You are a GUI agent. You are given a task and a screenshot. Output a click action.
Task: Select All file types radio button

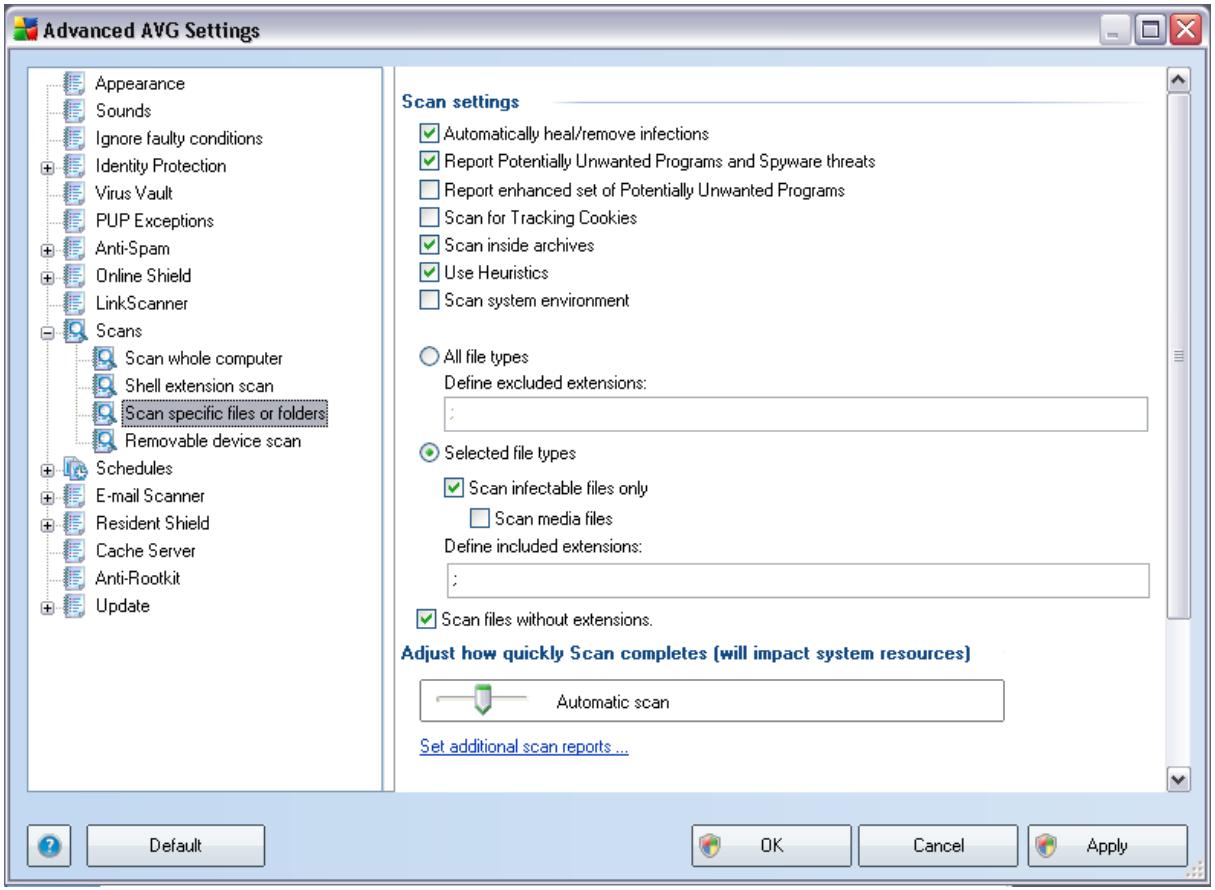[428, 356]
